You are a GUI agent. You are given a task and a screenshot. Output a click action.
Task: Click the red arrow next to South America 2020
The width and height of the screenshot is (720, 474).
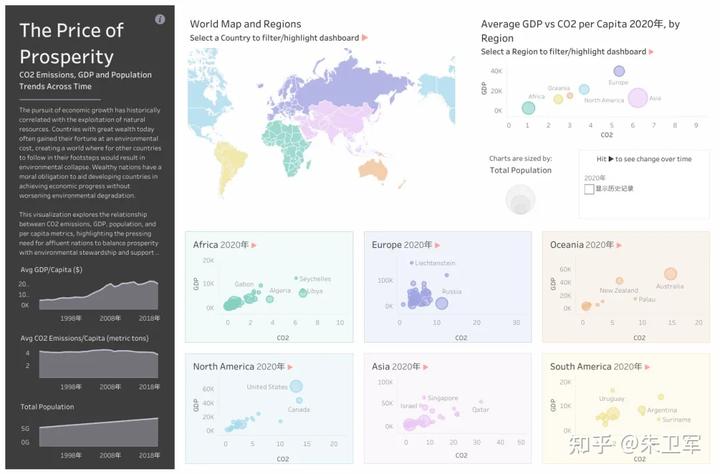point(647,367)
